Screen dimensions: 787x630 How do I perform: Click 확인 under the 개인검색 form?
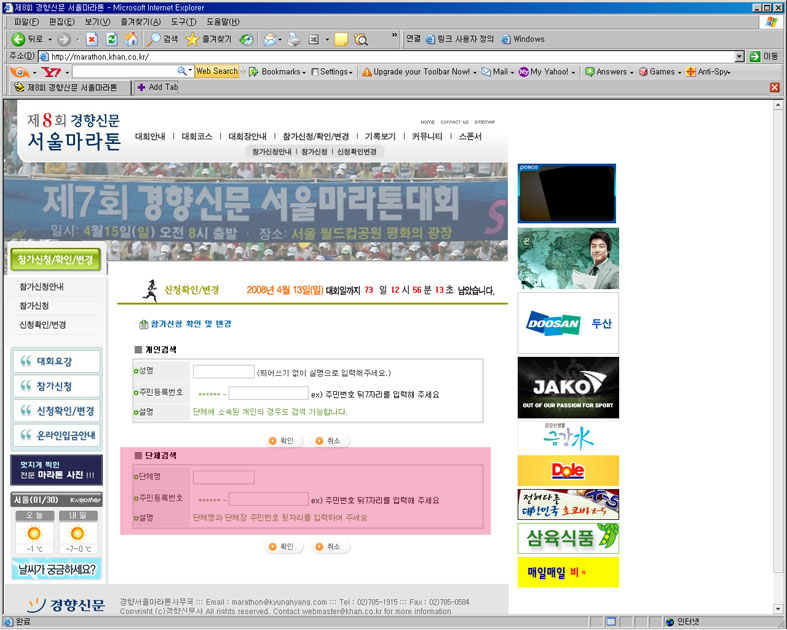tap(281, 440)
